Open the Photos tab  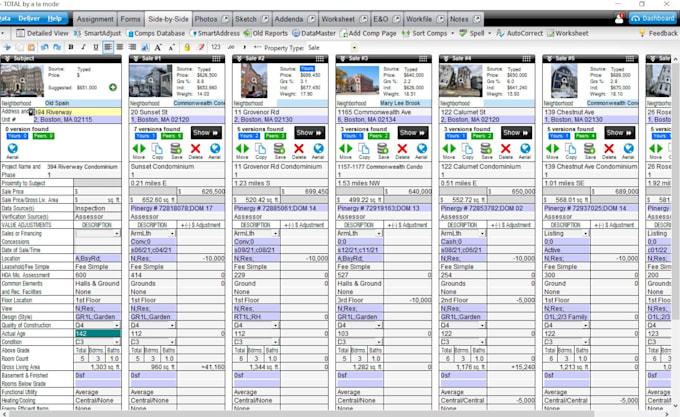pos(212,19)
